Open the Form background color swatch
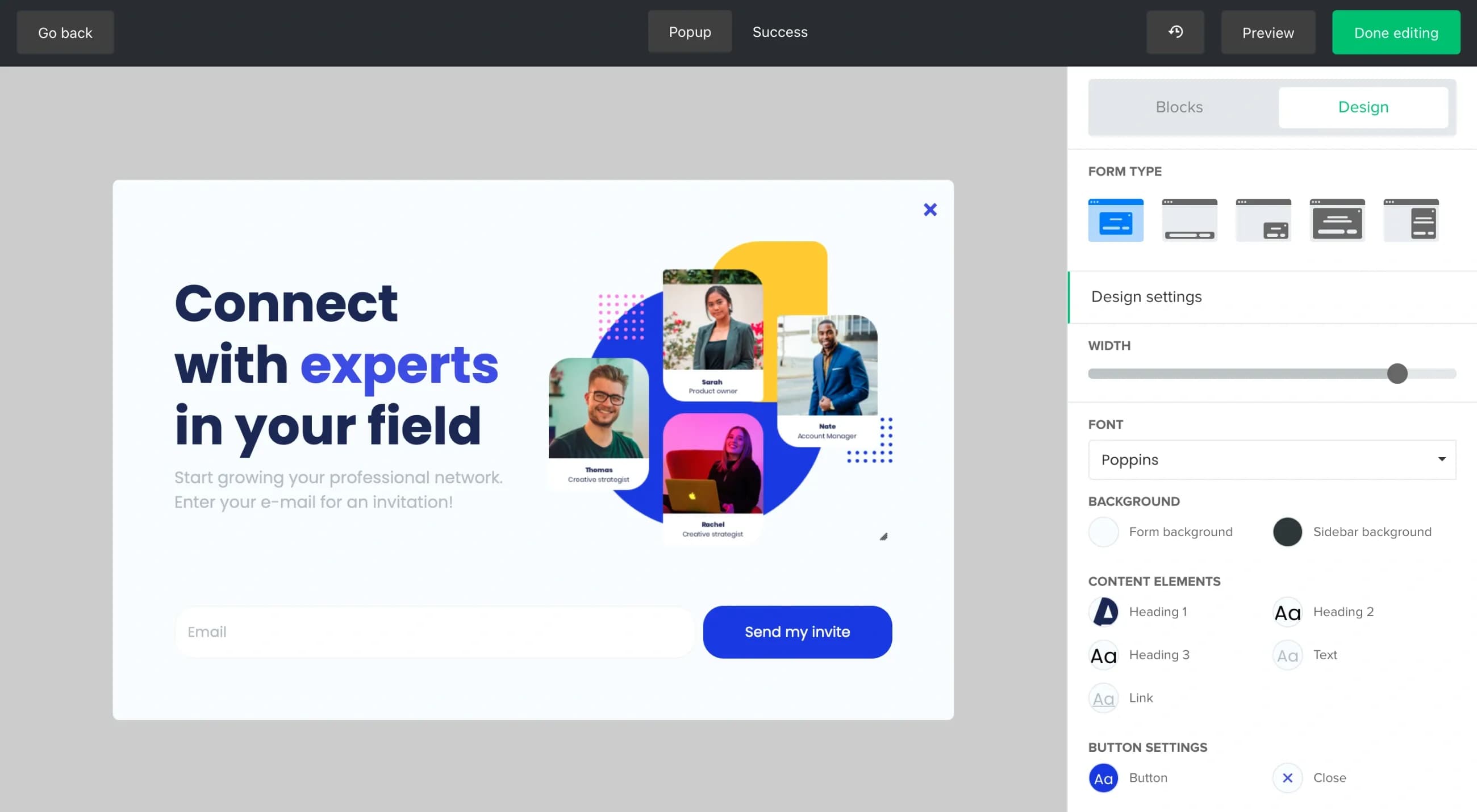This screenshot has height=812, width=1477. tap(1103, 532)
